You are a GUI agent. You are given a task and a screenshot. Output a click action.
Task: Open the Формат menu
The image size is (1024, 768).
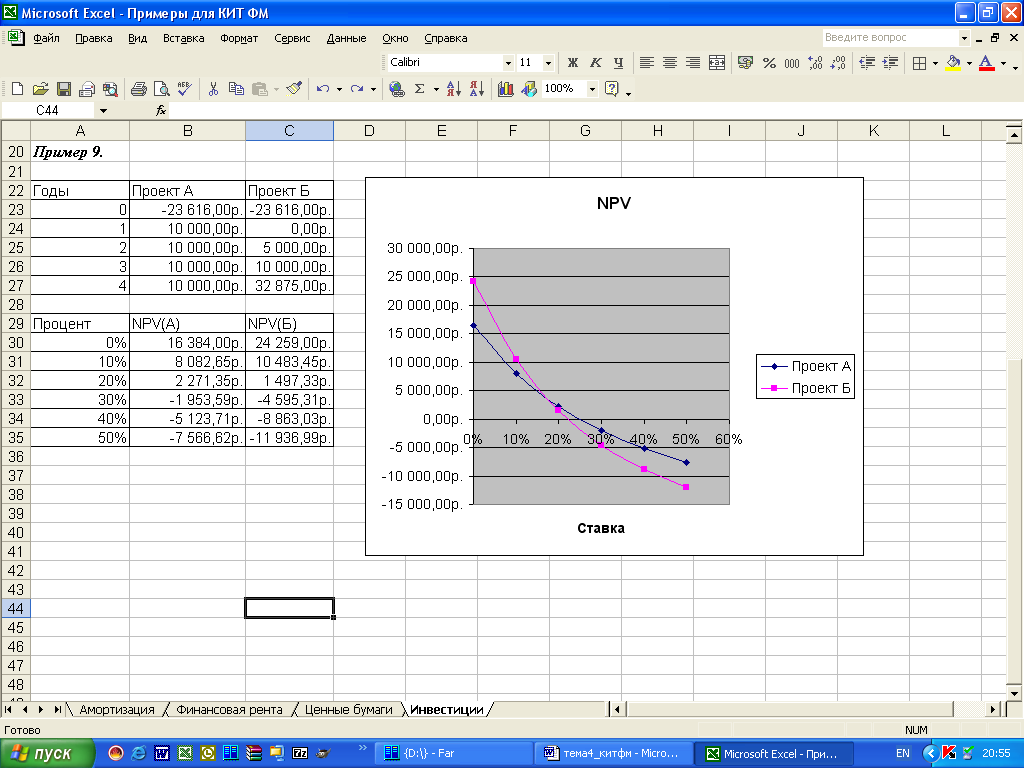[x=239, y=38]
